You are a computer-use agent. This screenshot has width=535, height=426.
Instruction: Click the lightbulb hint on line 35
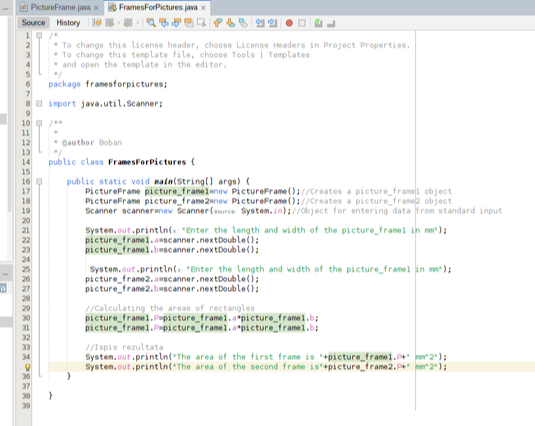(27, 367)
